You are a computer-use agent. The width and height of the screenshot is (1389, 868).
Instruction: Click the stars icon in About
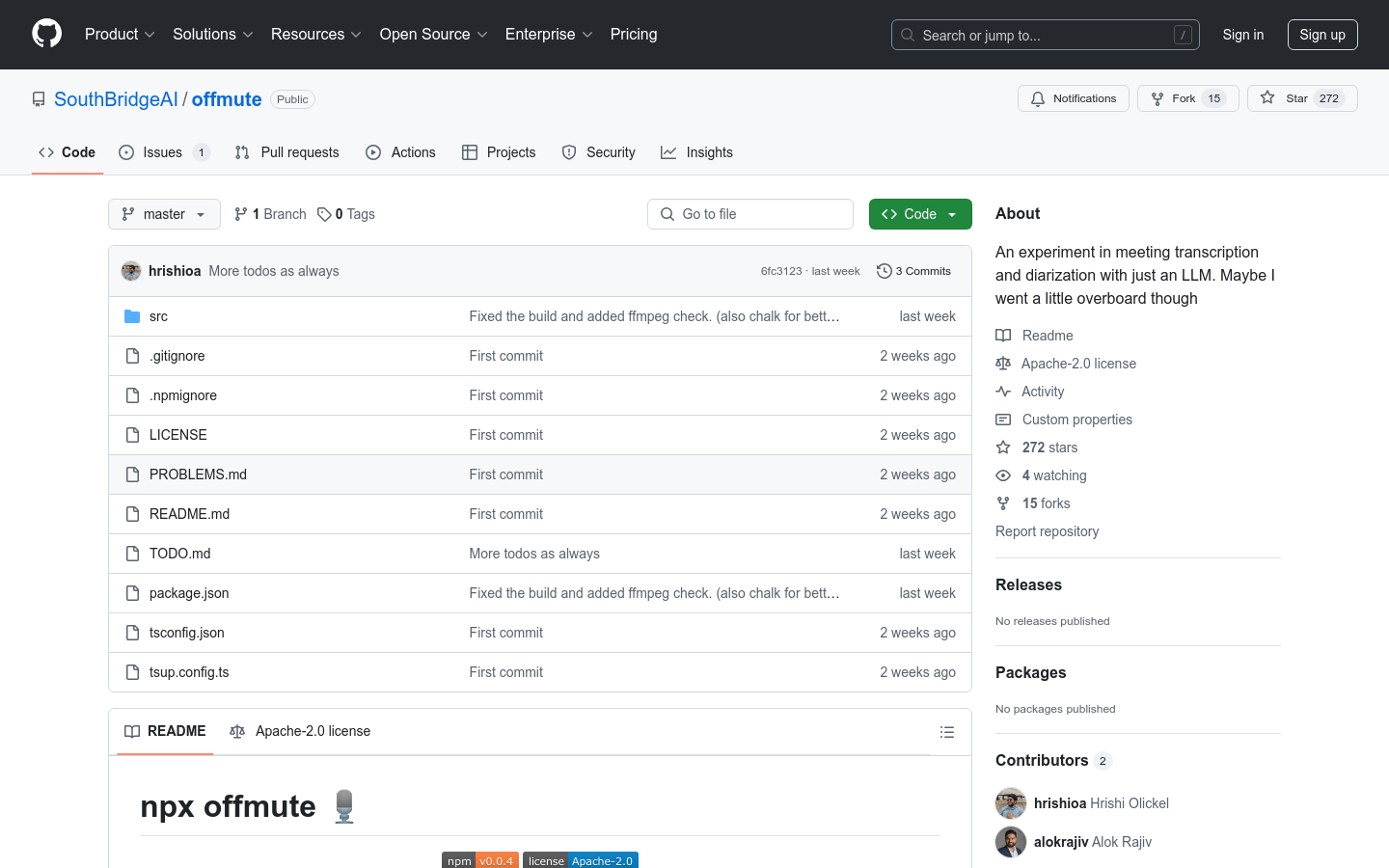tap(1003, 448)
